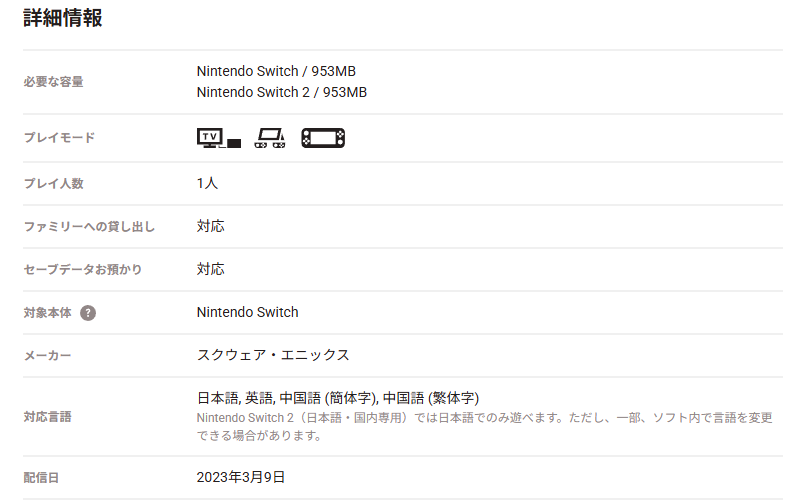This screenshot has height=504, width=807.
Task: Click 対応 value in ファミリーへの貸し出し row
Action: point(210,226)
